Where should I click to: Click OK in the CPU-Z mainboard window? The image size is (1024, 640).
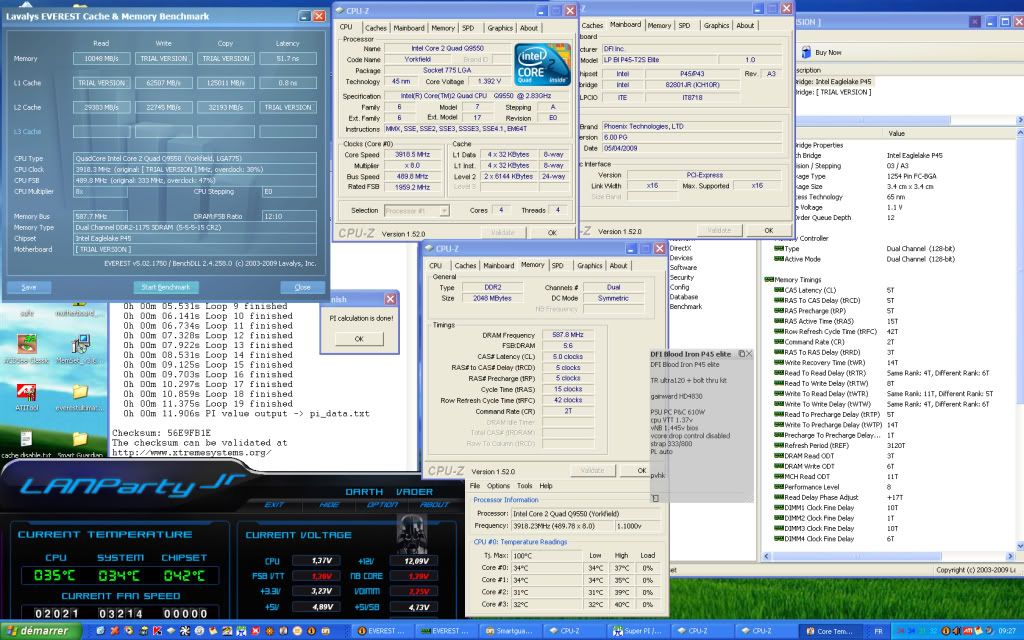click(x=769, y=231)
